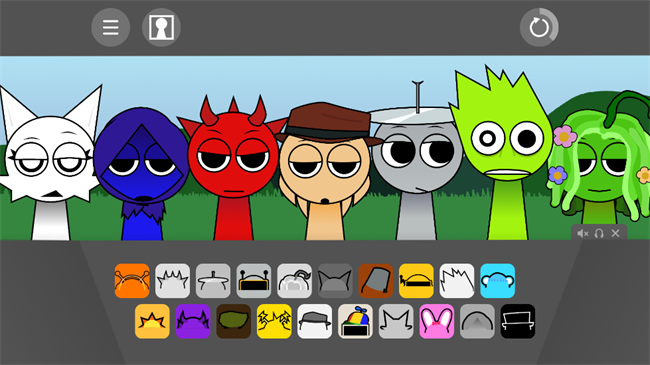Click the blue hooded character
Viewport: 650px width, 365px height.
tap(142, 174)
